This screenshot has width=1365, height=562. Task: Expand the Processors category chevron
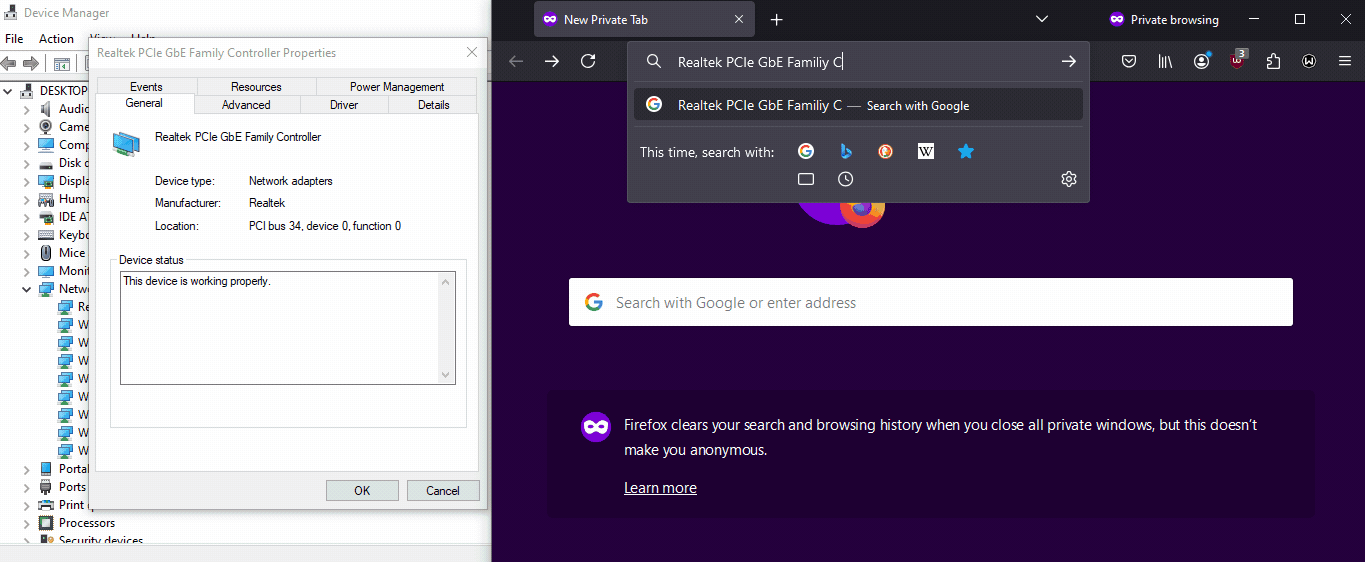(27, 523)
